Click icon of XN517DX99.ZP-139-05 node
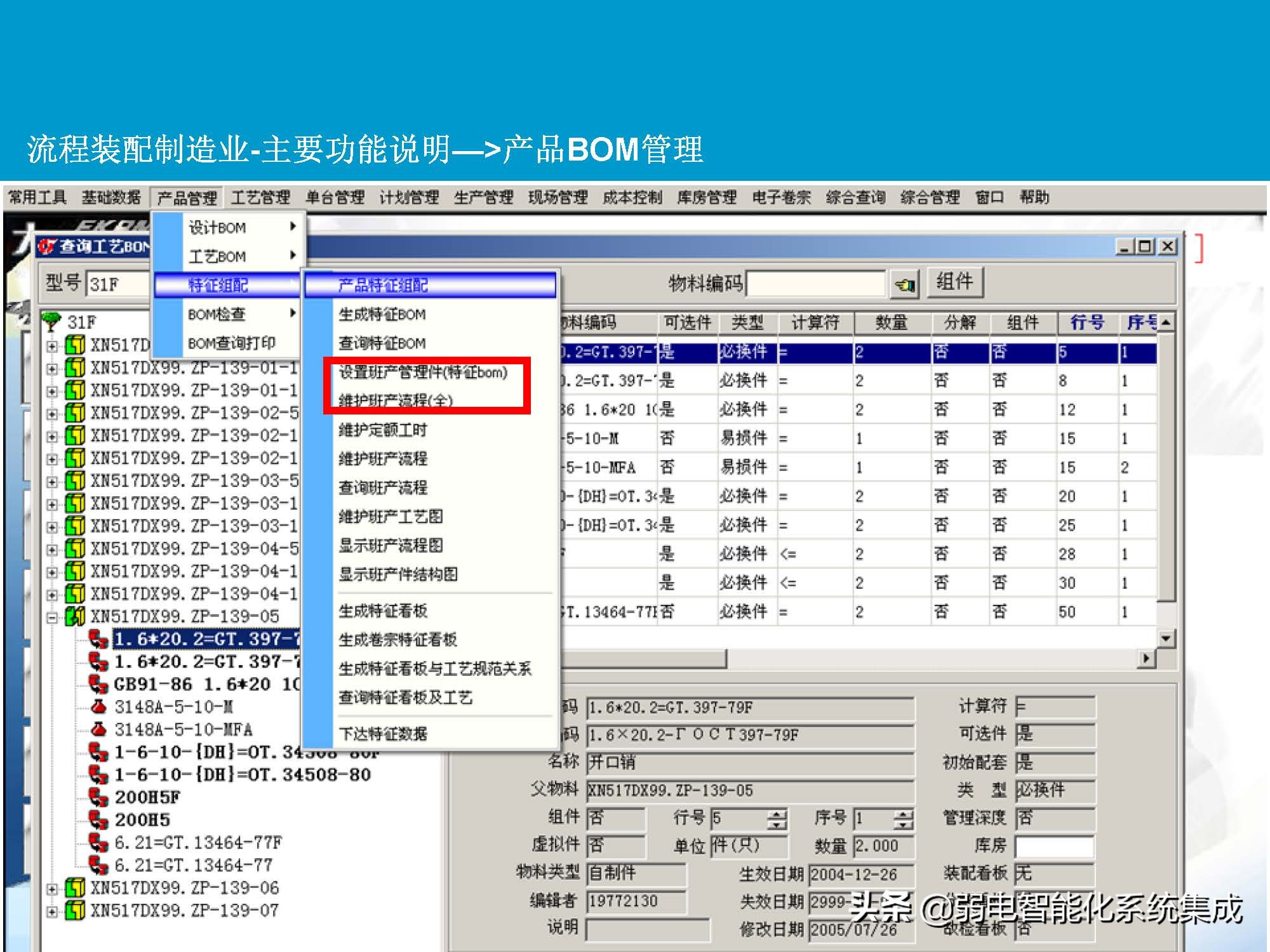 pyautogui.click(x=76, y=616)
